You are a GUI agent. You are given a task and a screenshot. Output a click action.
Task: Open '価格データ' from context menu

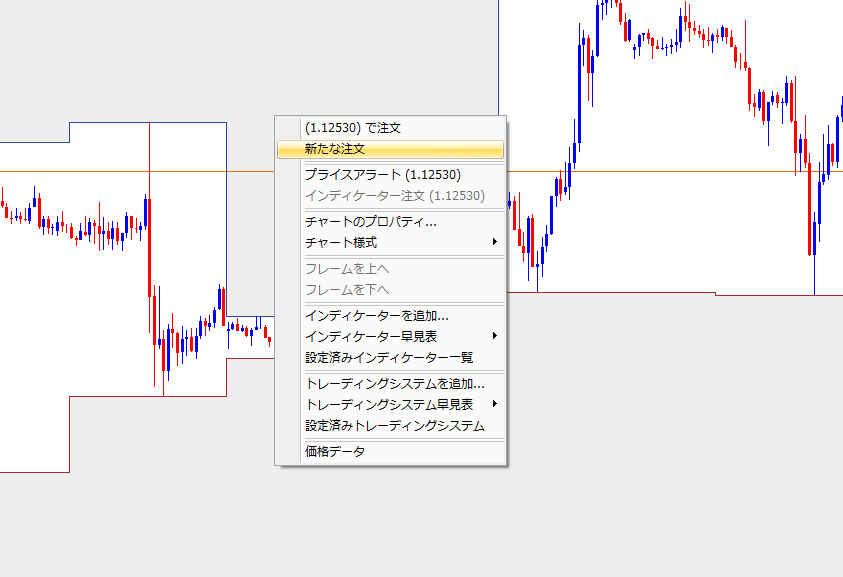tap(390, 451)
